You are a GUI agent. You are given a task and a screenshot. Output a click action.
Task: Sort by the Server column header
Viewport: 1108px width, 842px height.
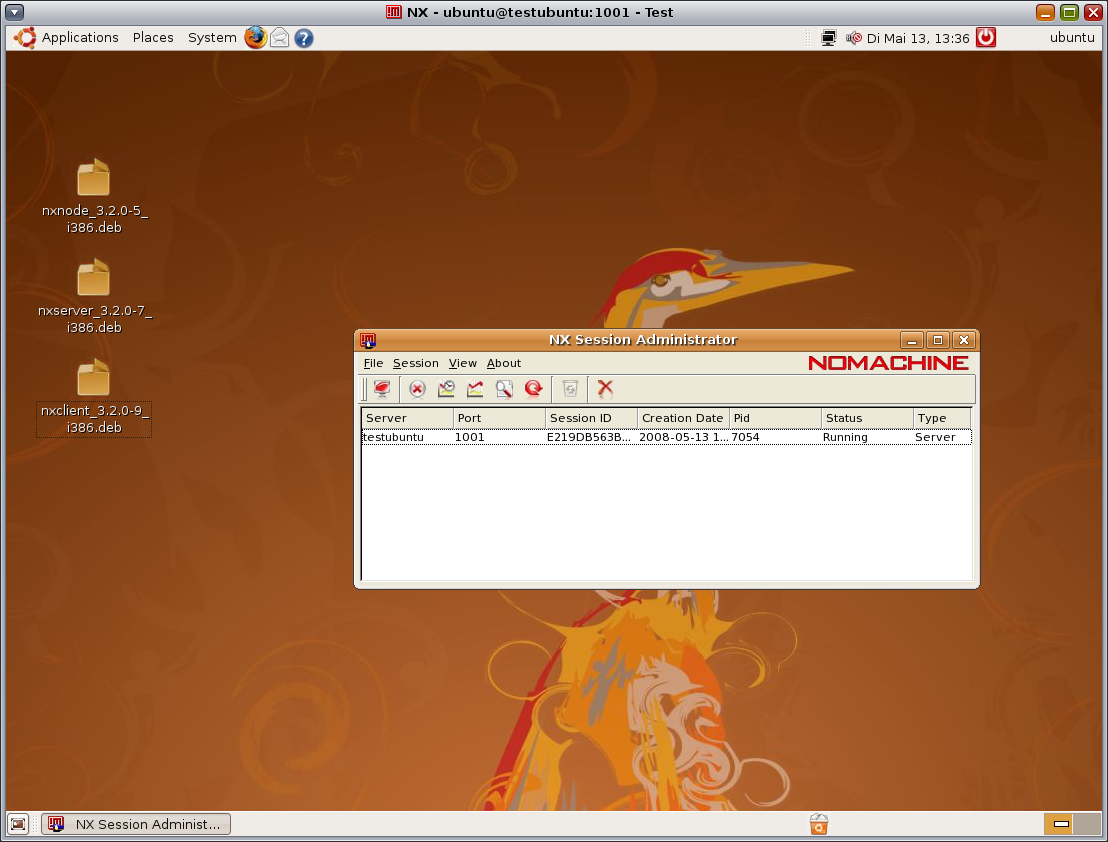click(407, 418)
